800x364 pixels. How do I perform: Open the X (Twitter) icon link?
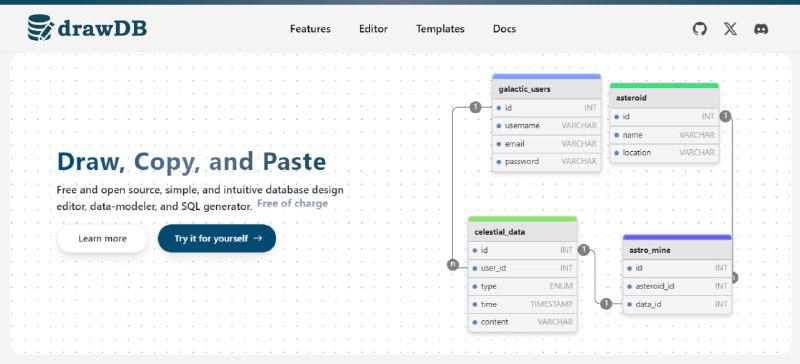tap(730, 29)
